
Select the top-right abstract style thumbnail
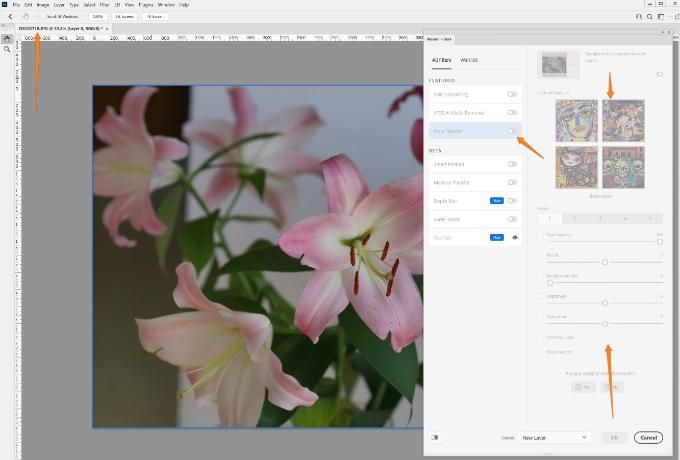[623, 121]
